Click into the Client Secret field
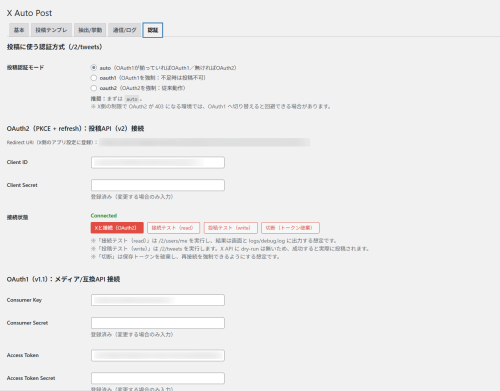Screen dimensions: 500x391 coord(158,185)
